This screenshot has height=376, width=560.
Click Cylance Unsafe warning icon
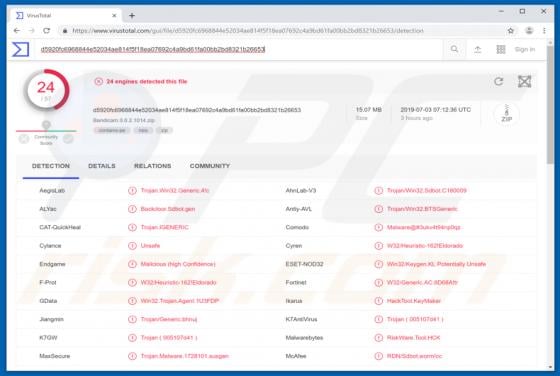pyautogui.click(x=132, y=246)
